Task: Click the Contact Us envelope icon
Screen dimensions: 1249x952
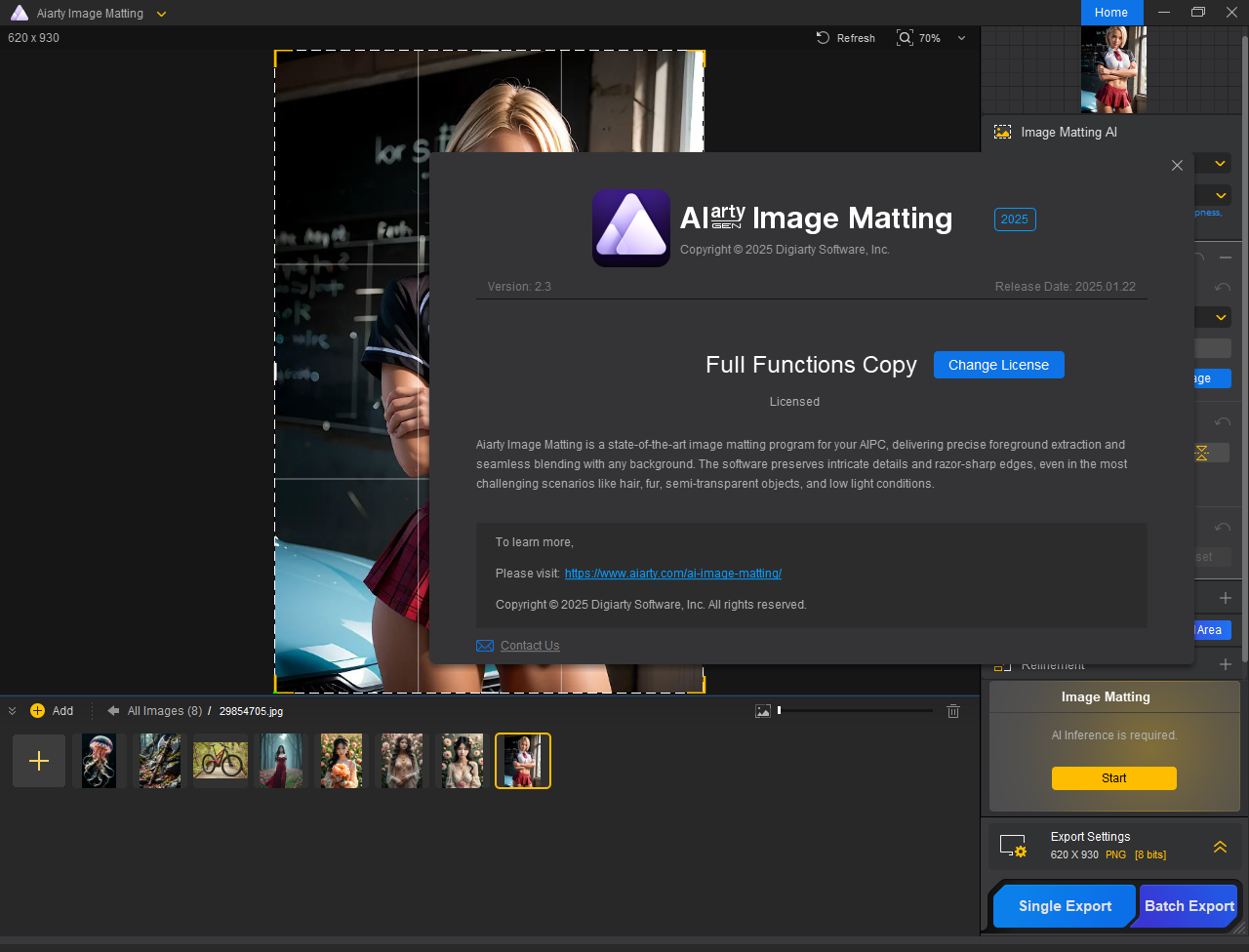Action: (485, 646)
